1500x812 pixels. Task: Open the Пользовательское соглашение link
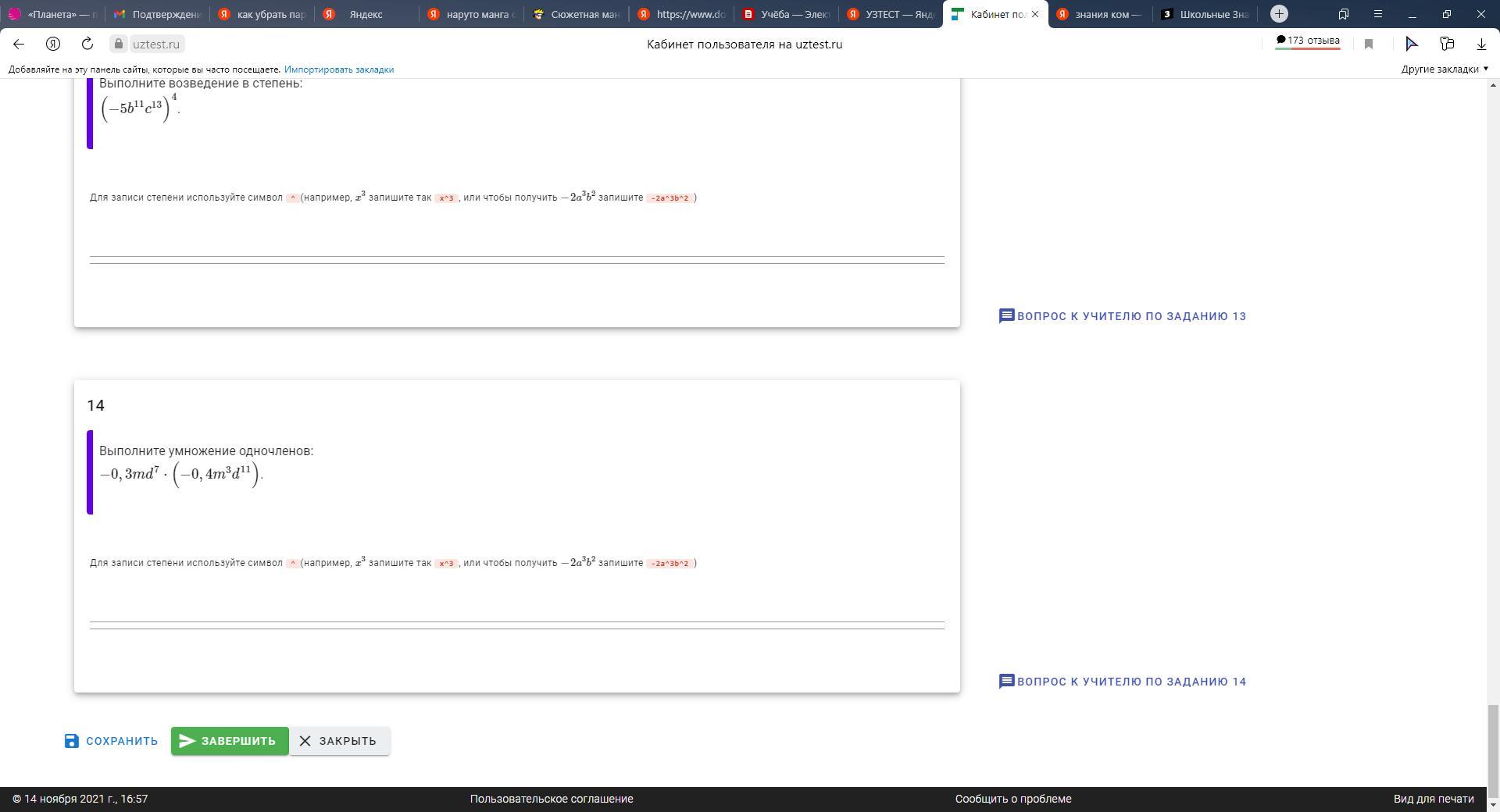pos(552,799)
